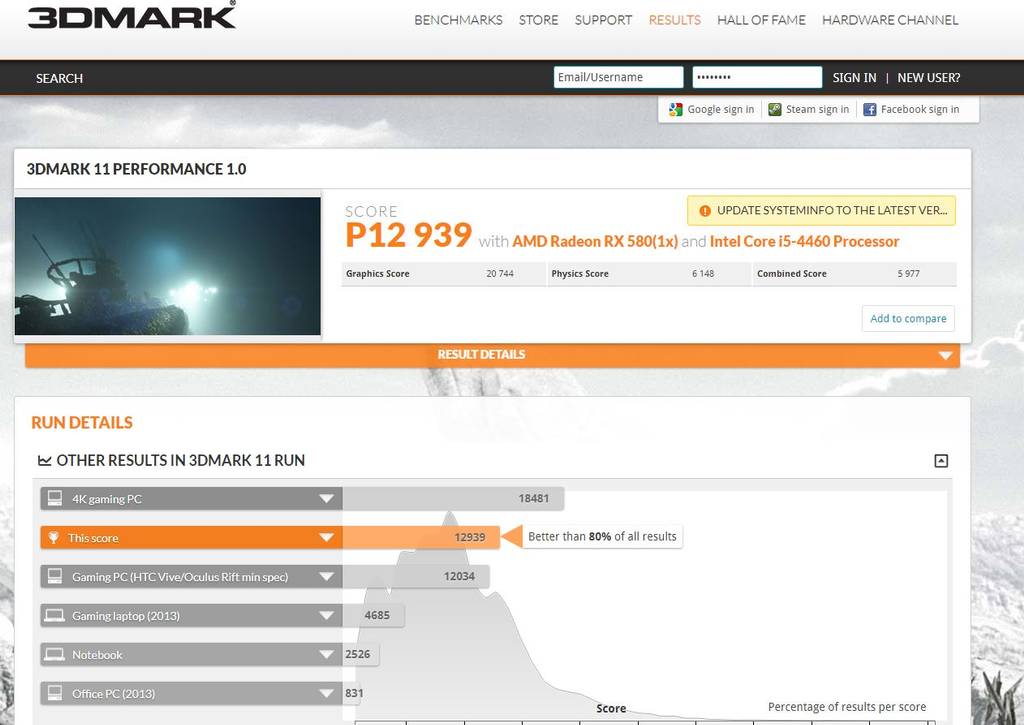Click the Sign In button

854,78
